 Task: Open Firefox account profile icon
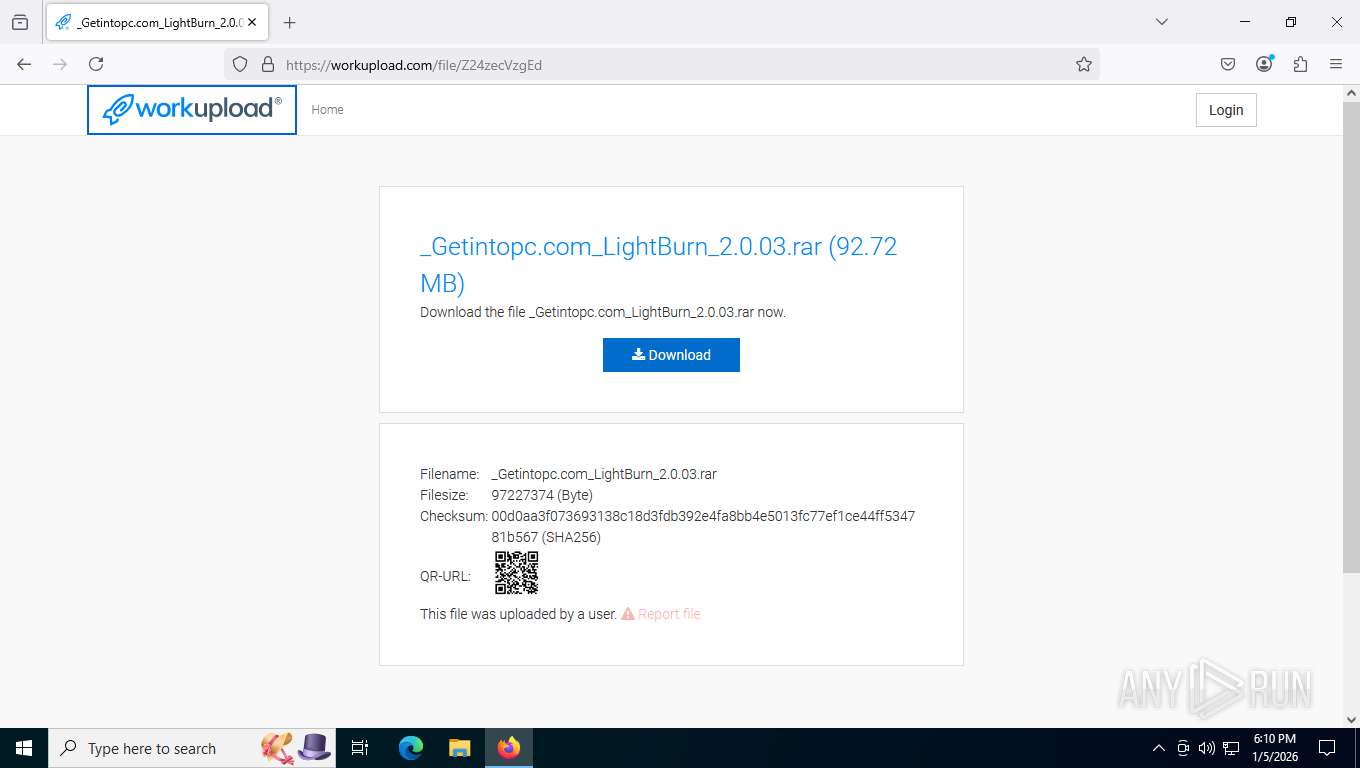(x=1264, y=64)
